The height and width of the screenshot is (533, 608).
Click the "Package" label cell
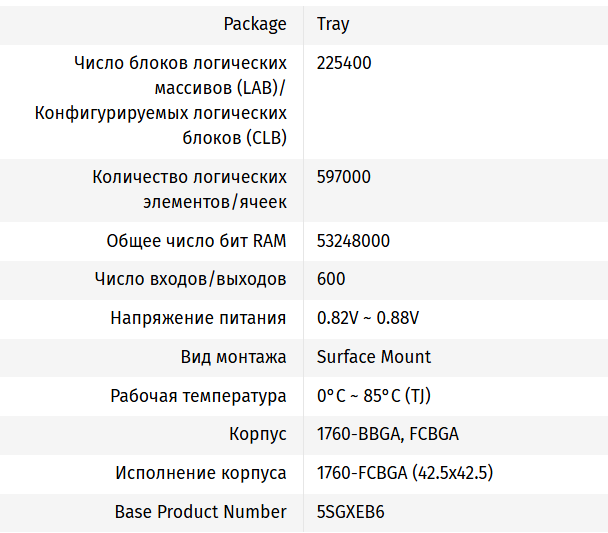[x=254, y=24]
